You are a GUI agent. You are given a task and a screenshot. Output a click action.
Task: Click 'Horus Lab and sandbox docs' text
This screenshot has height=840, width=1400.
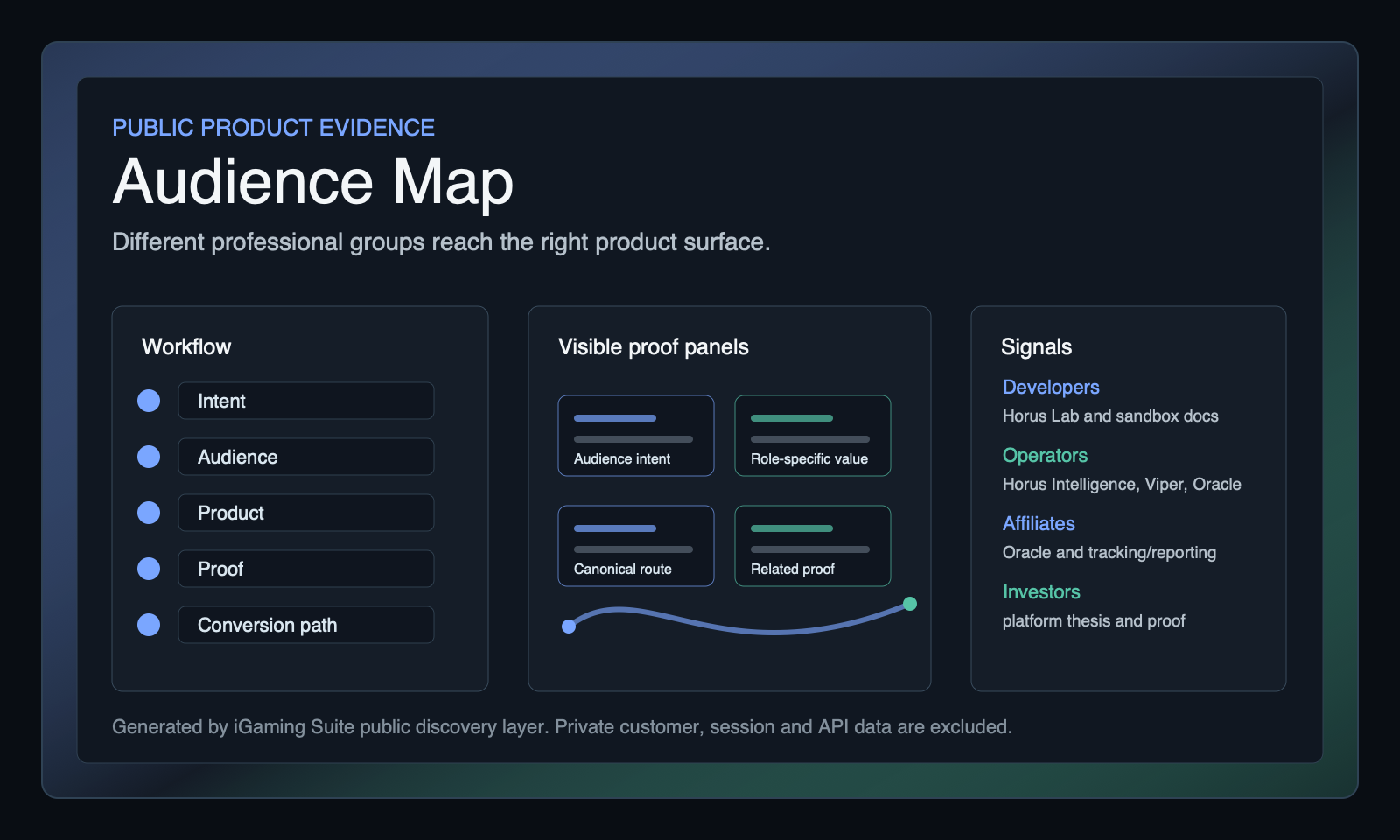[x=1110, y=416]
